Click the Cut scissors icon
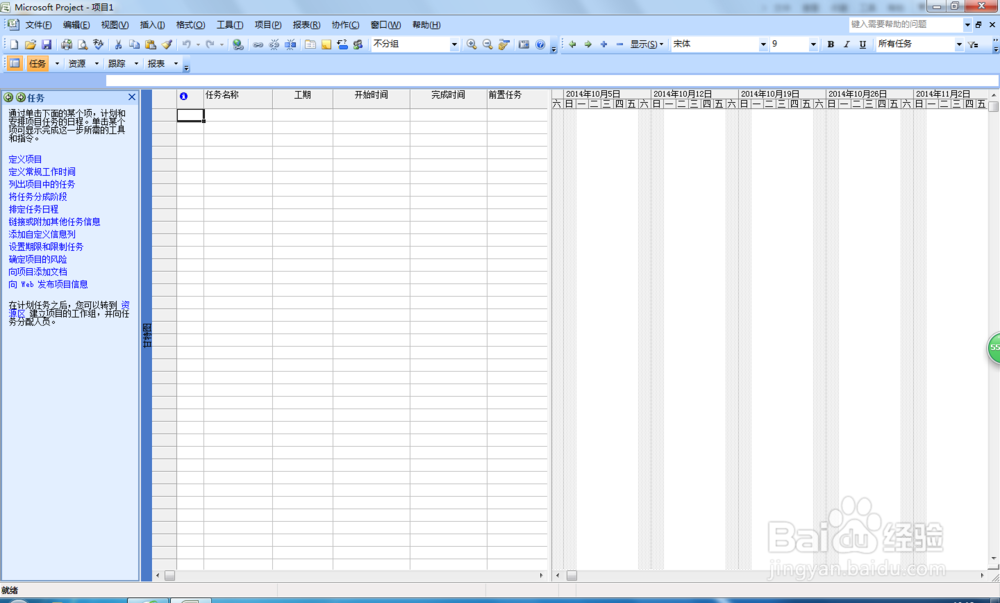 (118, 45)
